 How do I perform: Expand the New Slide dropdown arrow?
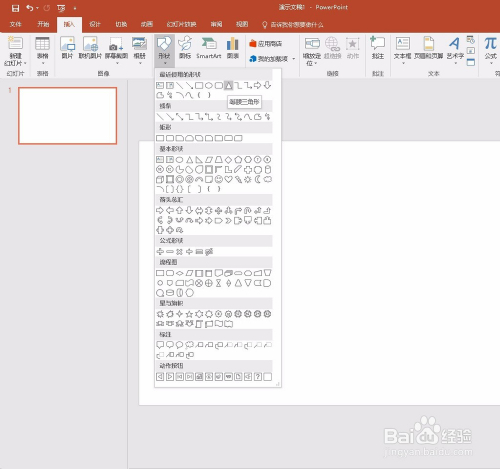[25, 63]
